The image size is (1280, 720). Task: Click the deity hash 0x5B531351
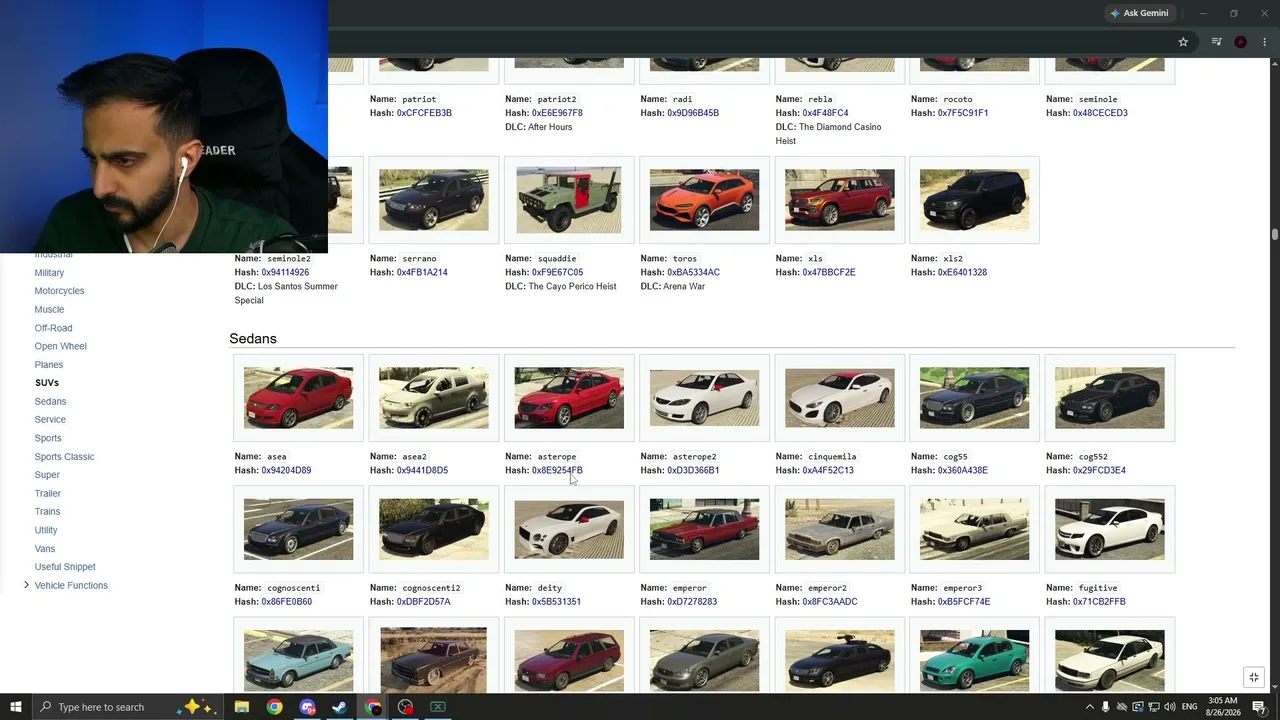tap(556, 602)
